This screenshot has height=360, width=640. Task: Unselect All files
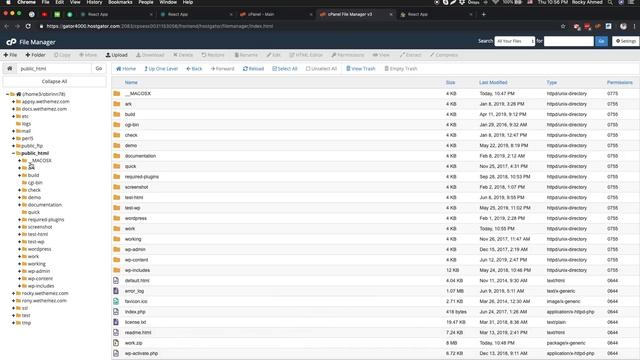(322, 69)
